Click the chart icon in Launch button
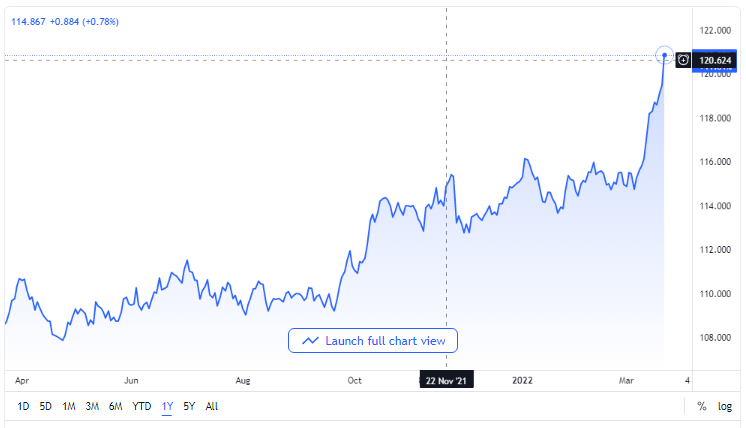Screen dimensions: 746x428 coord(309,341)
